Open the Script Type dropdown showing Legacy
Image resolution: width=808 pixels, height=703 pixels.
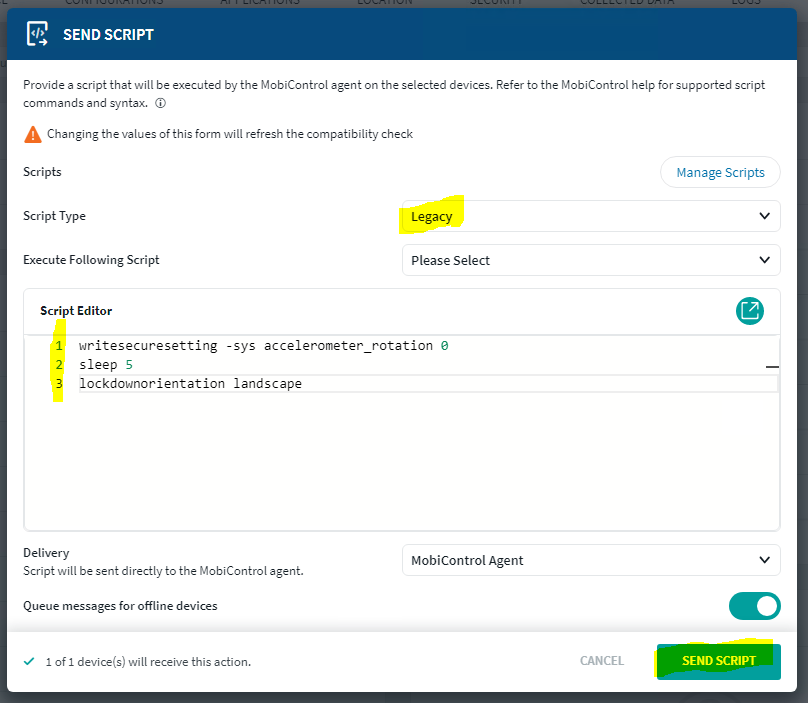[590, 216]
